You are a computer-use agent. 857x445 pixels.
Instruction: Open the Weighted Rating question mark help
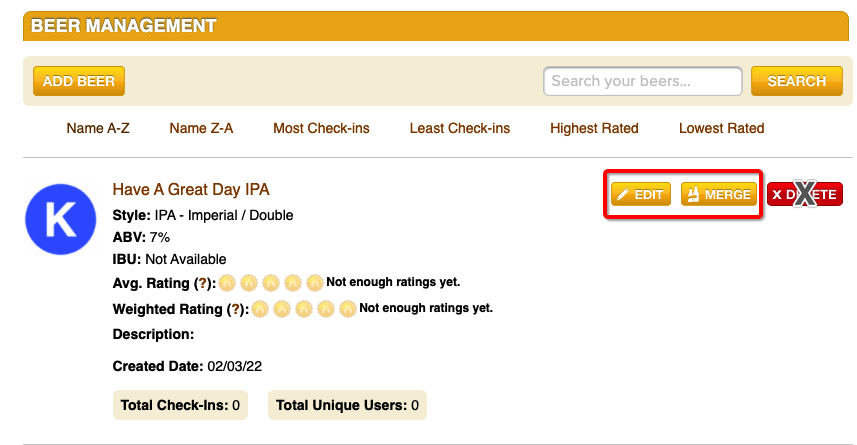point(235,309)
